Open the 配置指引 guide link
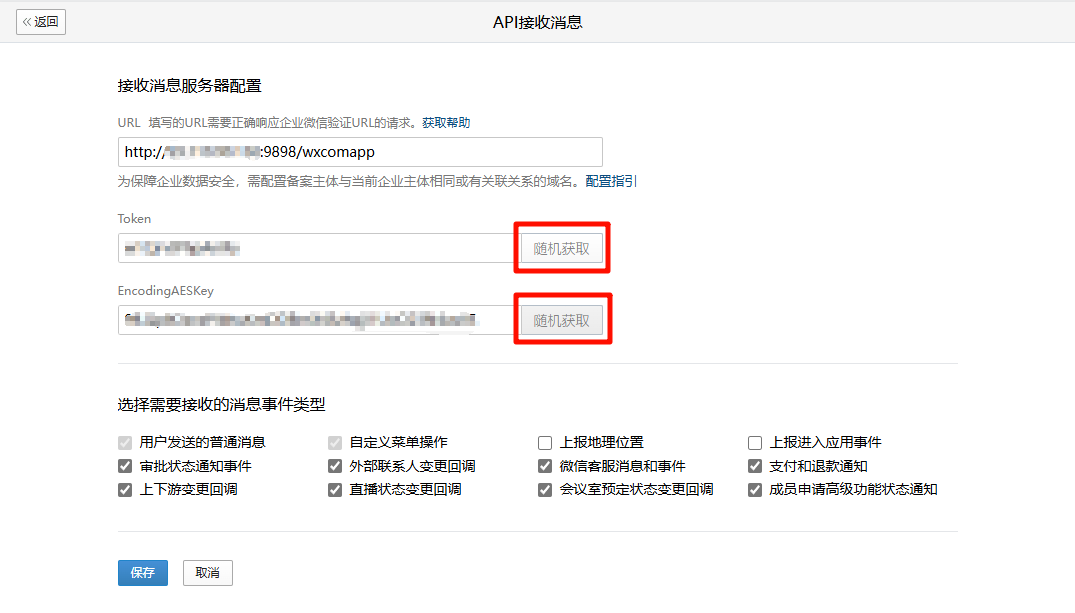 611,181
